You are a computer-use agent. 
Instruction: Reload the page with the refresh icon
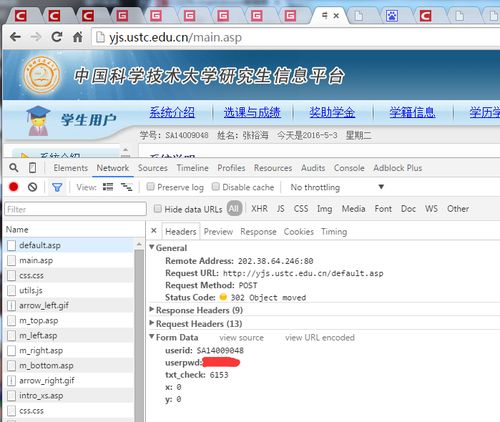point(57,37)
